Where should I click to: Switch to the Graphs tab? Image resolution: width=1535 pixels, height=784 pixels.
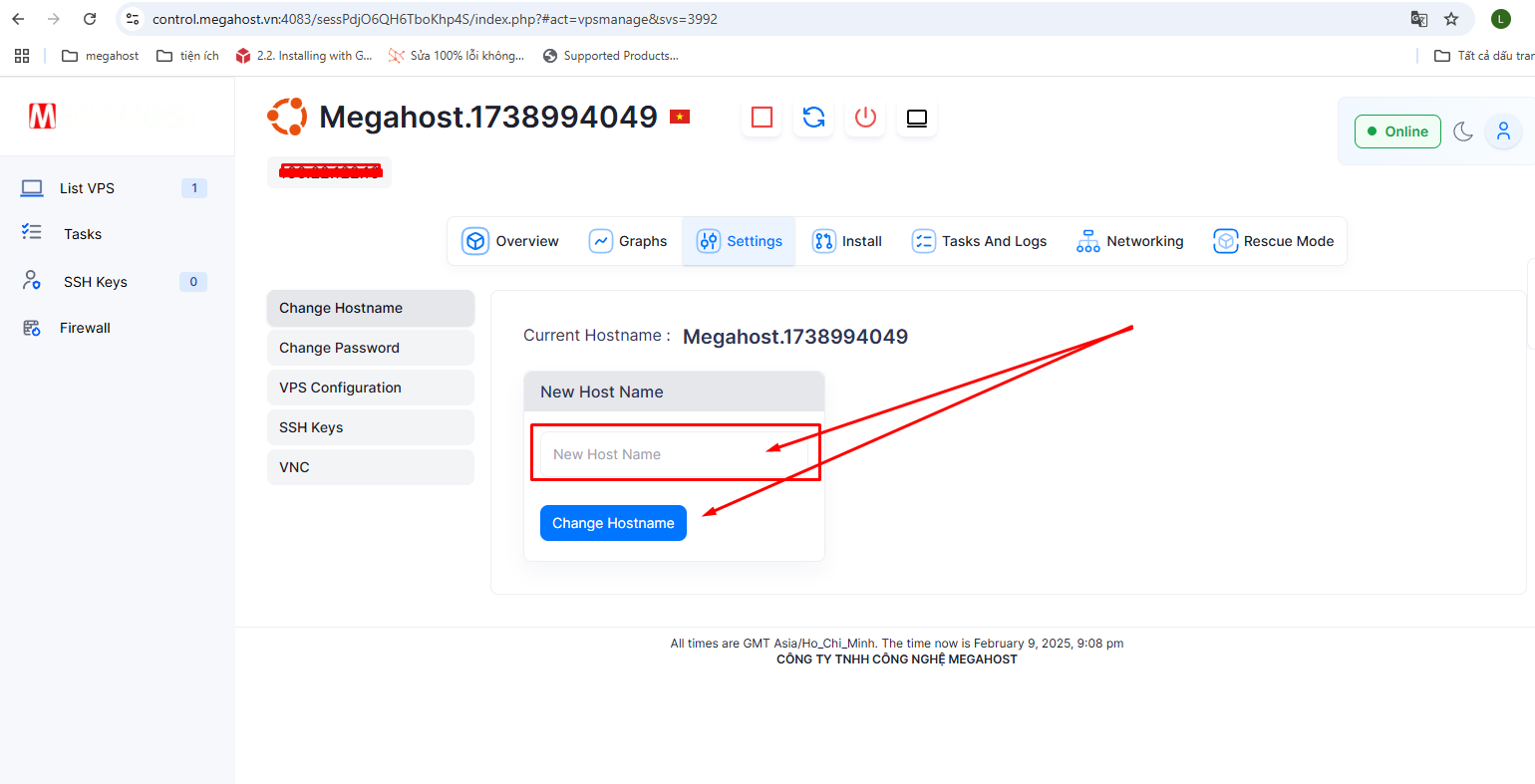tap(628, 241)
